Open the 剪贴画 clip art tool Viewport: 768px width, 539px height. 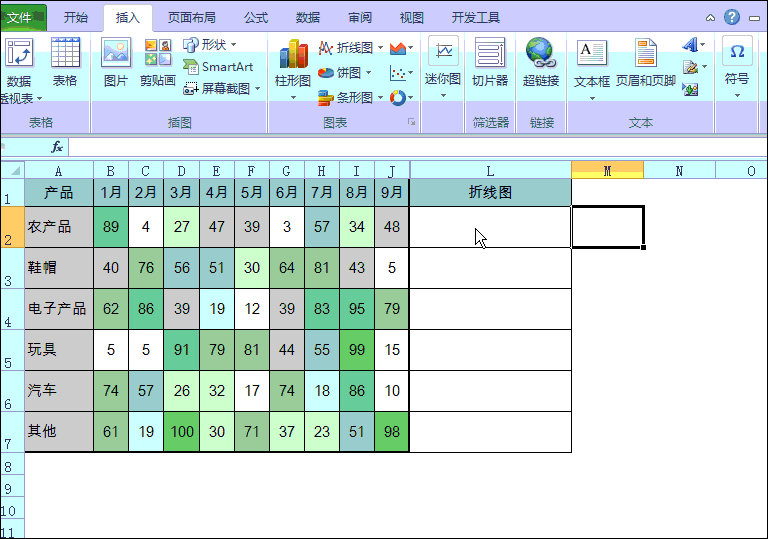point(158,53)
